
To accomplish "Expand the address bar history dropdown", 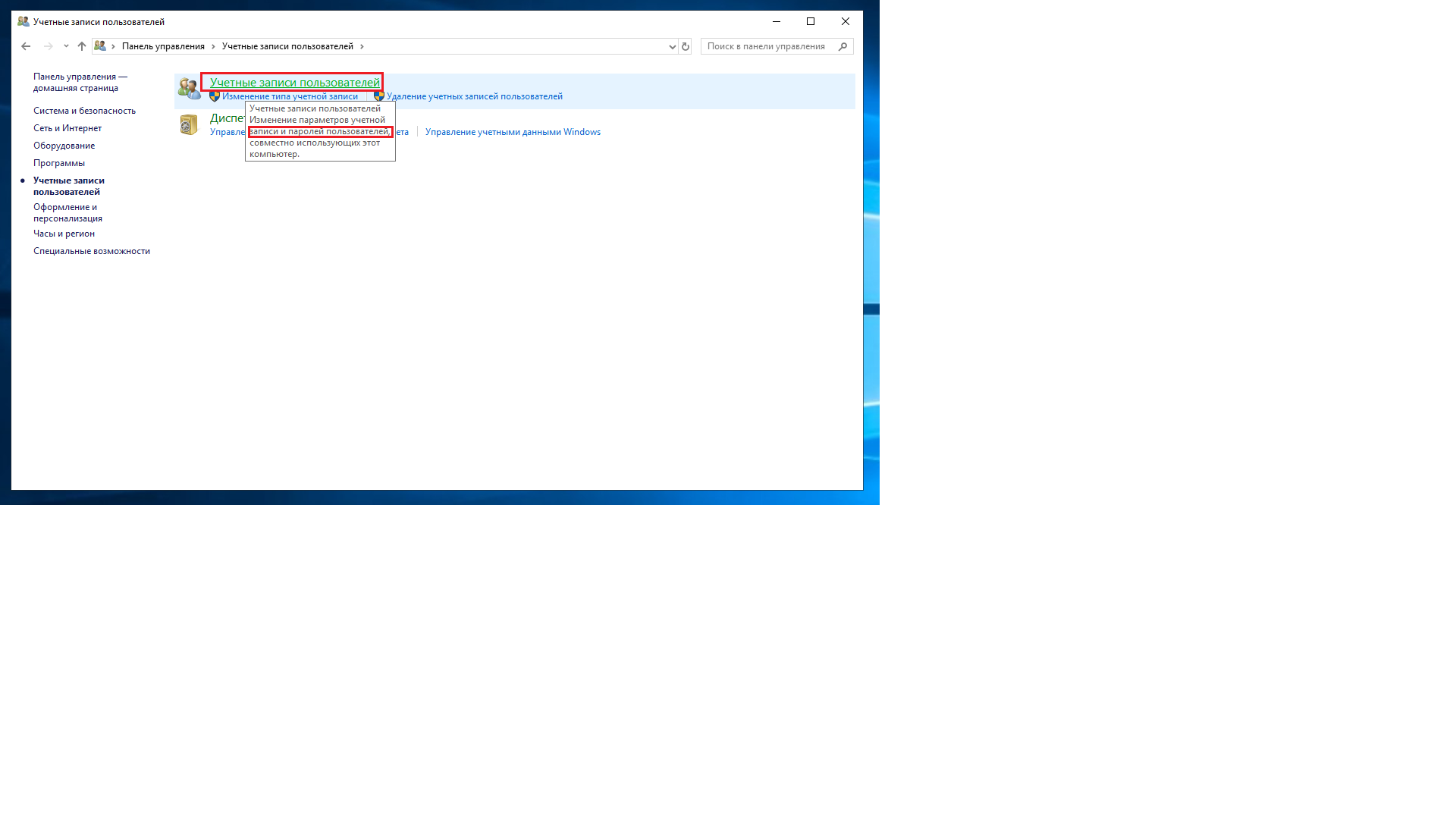I will pyautogui.click(x=672, y=46).
